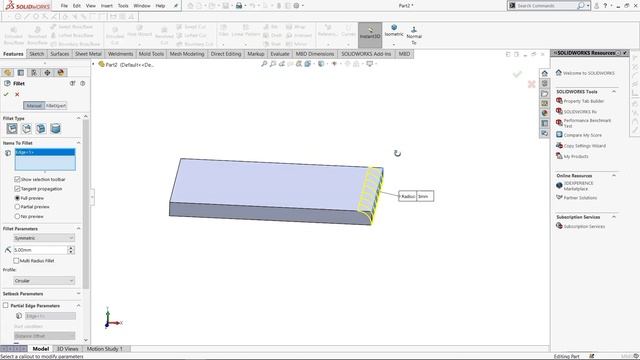Open Property Tab Builder link
Image resolution: width=640 pixels, height=360 pixels.
584,101
